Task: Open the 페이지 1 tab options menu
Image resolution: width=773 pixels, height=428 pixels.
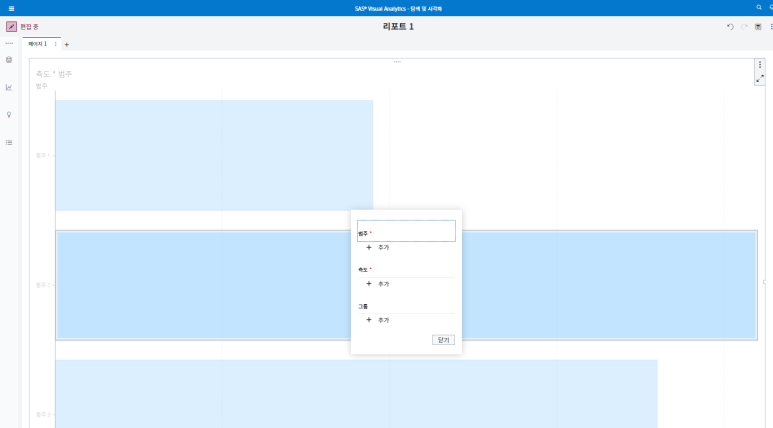Action: 55,44
